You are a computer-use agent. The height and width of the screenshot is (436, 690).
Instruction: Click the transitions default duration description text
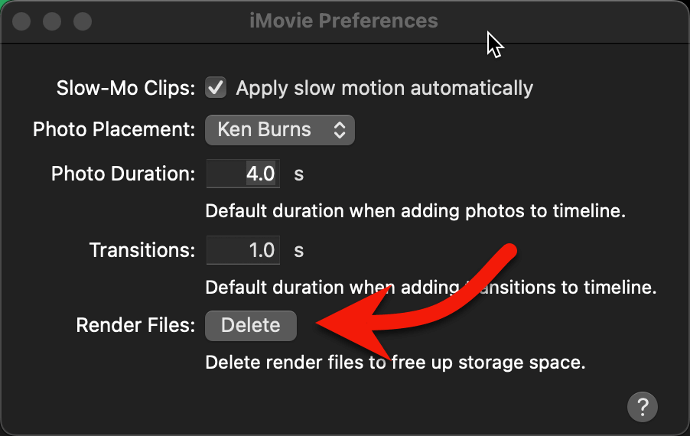[x=431, y=288]
